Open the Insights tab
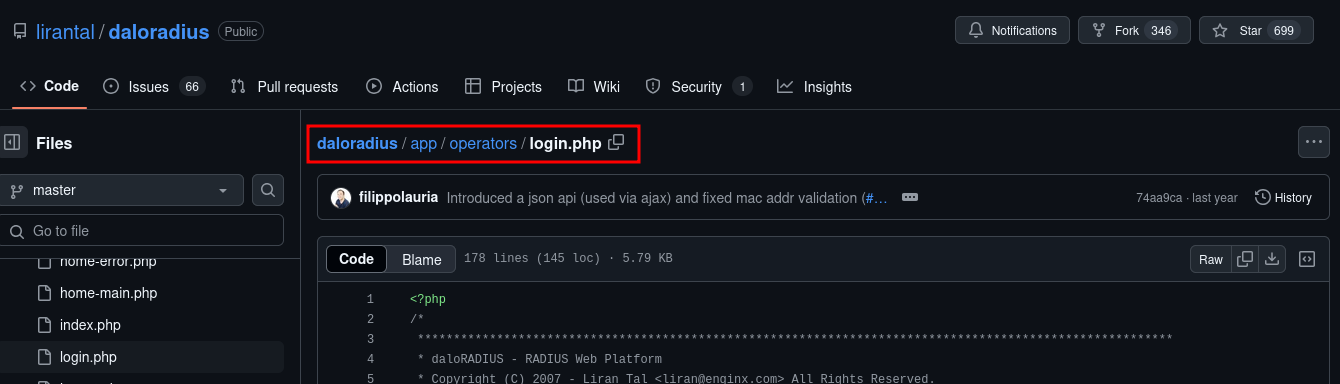The height and width of the screenshot is (384, 1340). pyautogui.click(x=814, y=86)
